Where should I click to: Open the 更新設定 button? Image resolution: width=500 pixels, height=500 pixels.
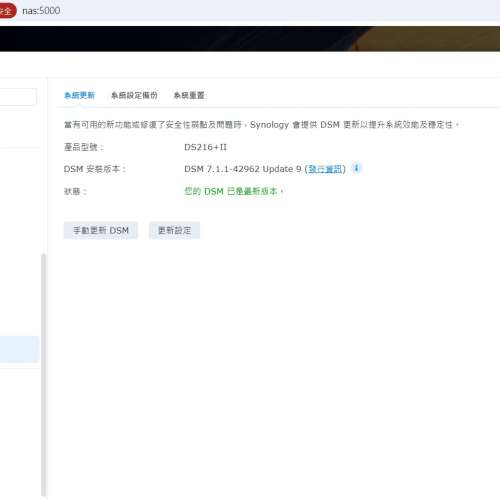pyautogui.click(x=174, y=230)
